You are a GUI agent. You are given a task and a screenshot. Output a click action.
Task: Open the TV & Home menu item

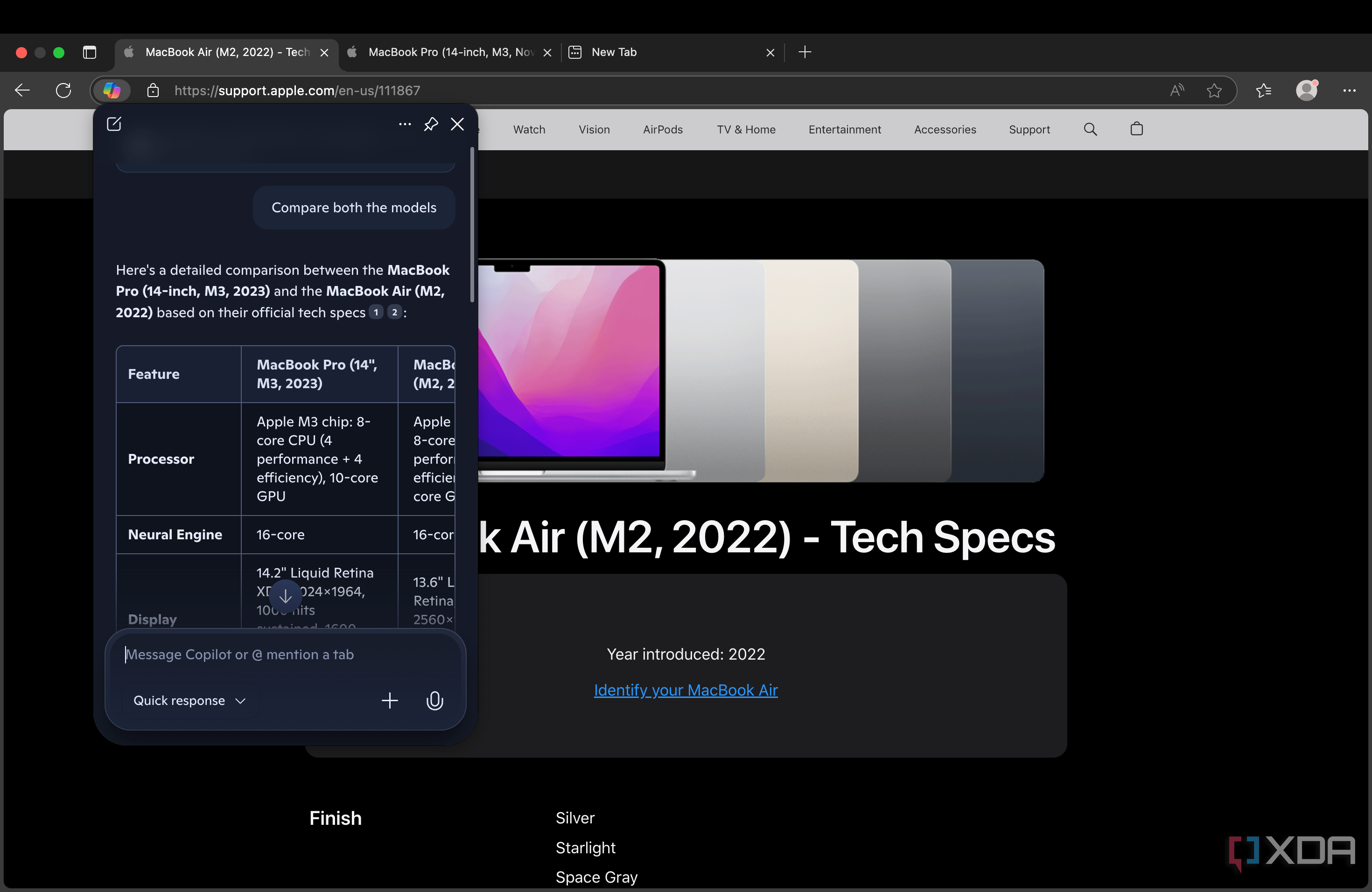(746, 130)
